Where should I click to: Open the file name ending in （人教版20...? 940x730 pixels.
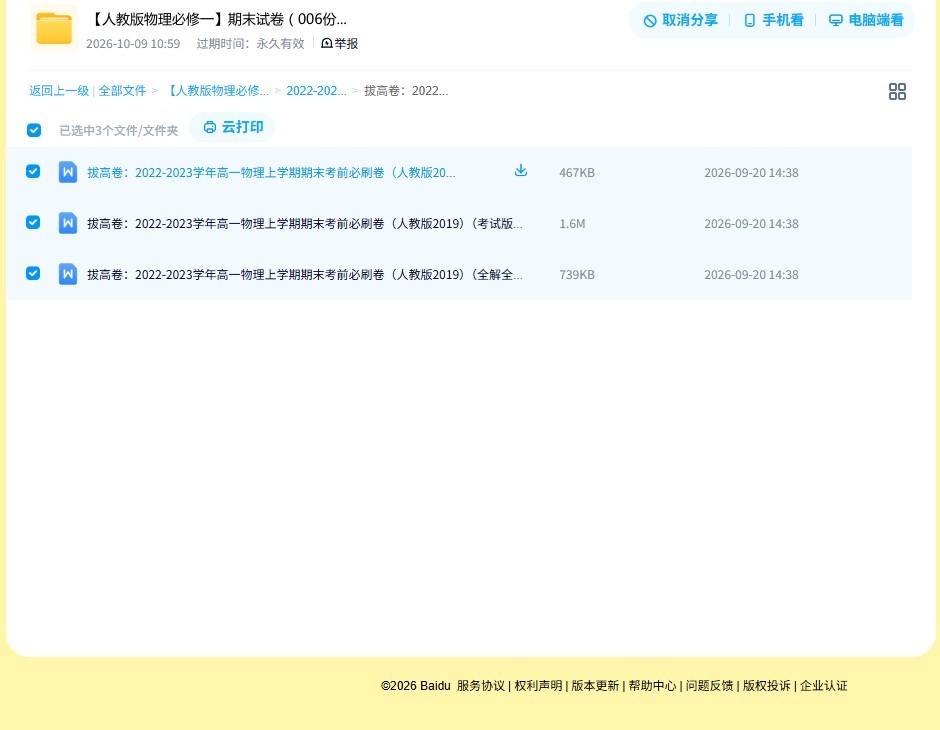(271, 173)
